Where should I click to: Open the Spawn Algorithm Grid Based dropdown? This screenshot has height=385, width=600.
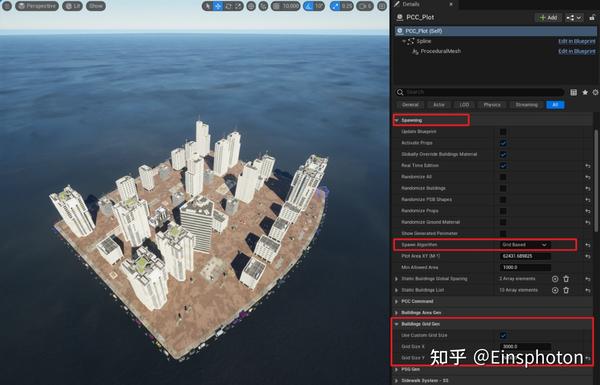[x=525, y=245]
